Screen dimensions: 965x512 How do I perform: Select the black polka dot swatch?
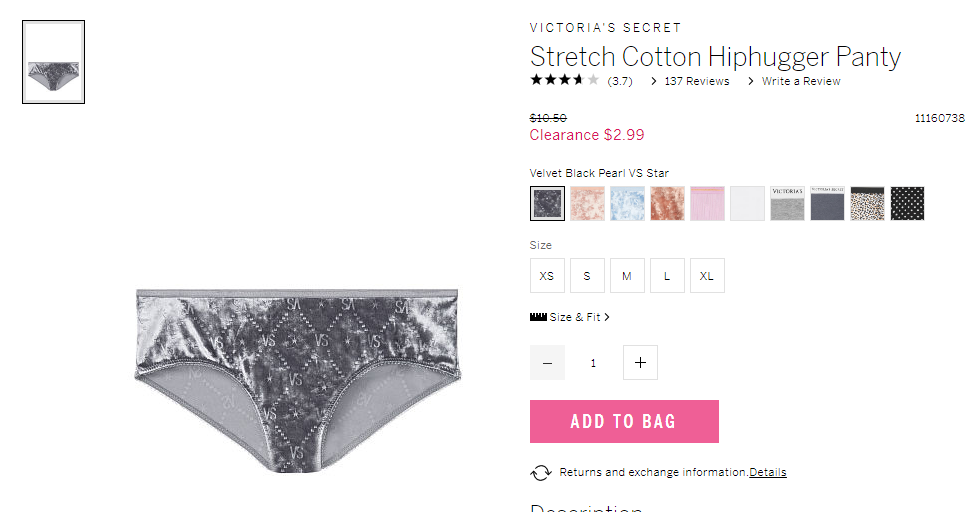(x=907, y=203)
